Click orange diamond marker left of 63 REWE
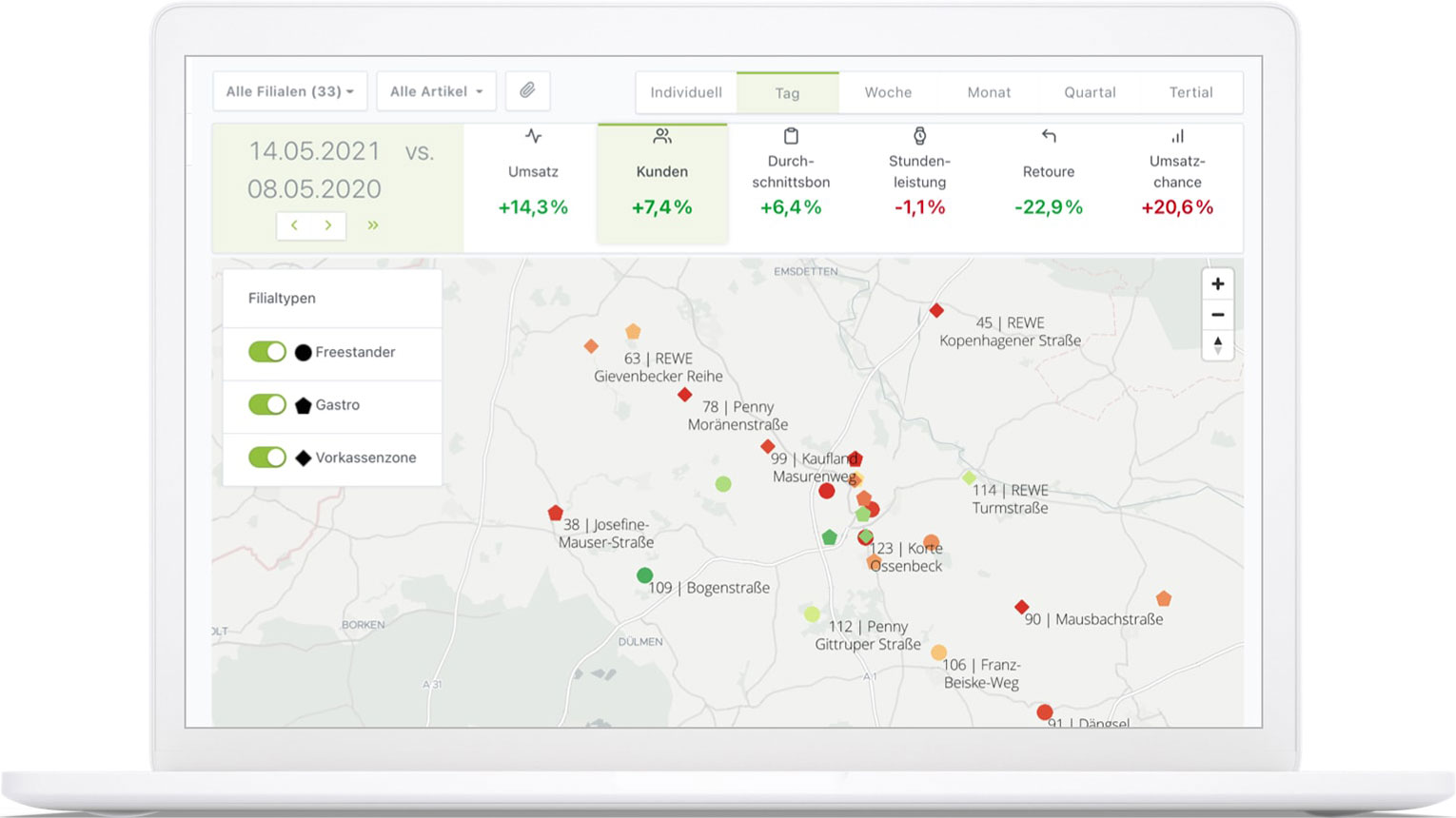 (x=591, y=346)
